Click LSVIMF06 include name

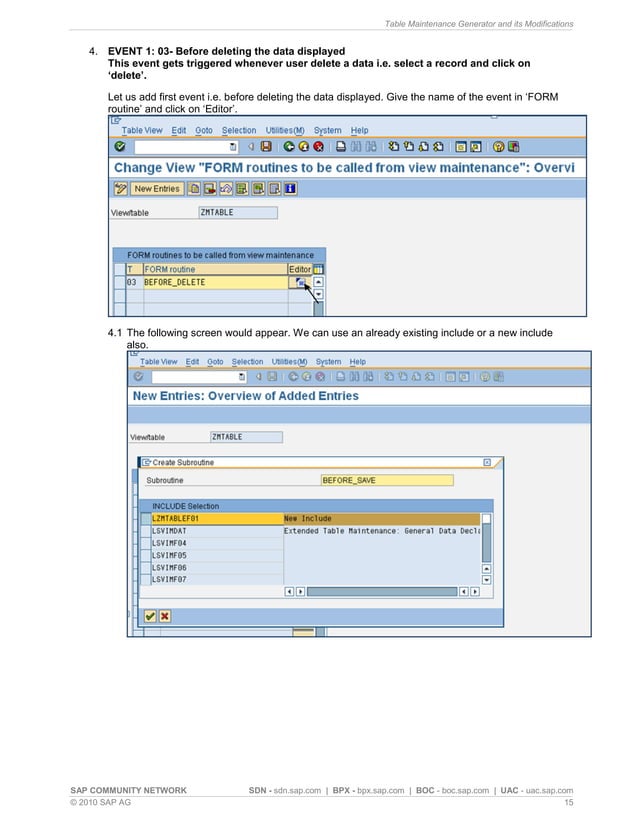pos(169,567)
